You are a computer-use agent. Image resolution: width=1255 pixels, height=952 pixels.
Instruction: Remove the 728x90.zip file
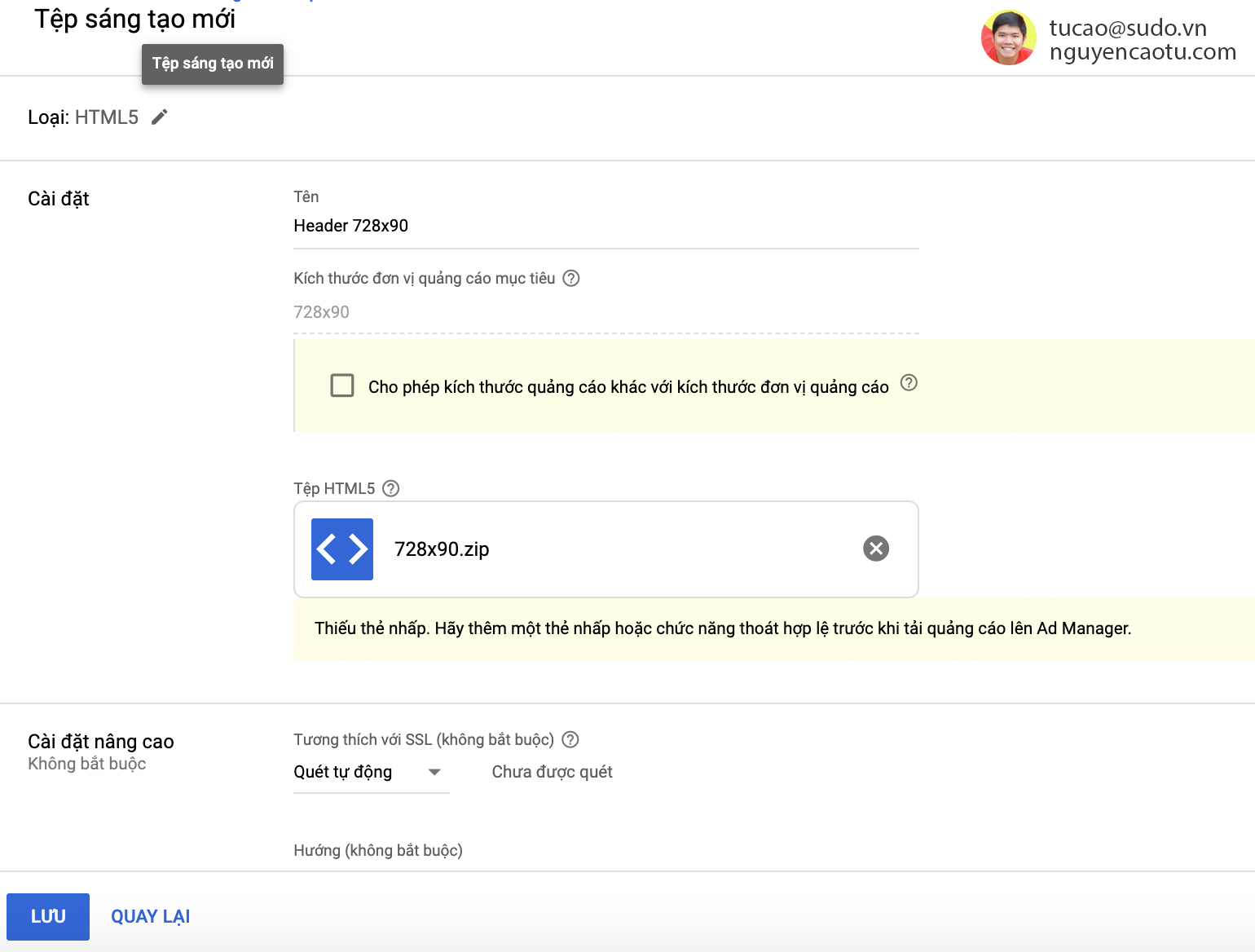coord(875,549)
